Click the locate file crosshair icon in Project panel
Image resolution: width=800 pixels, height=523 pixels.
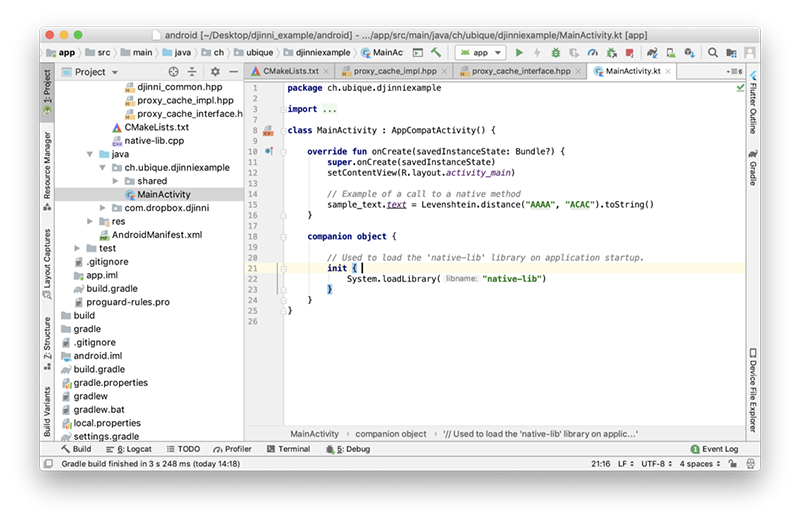(x=173, y=72)
